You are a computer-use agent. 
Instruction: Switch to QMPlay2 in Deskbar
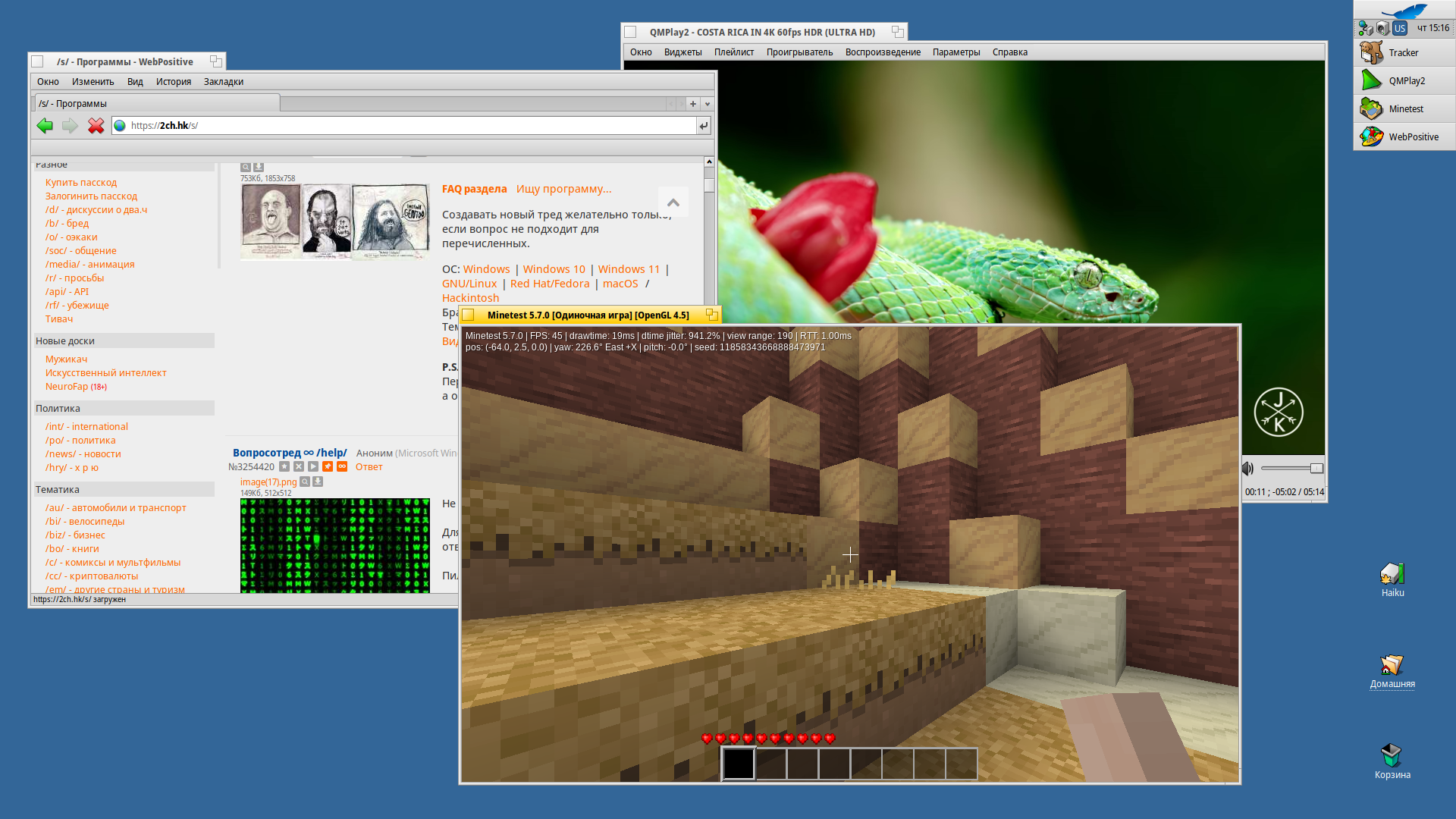(1404, 81)
